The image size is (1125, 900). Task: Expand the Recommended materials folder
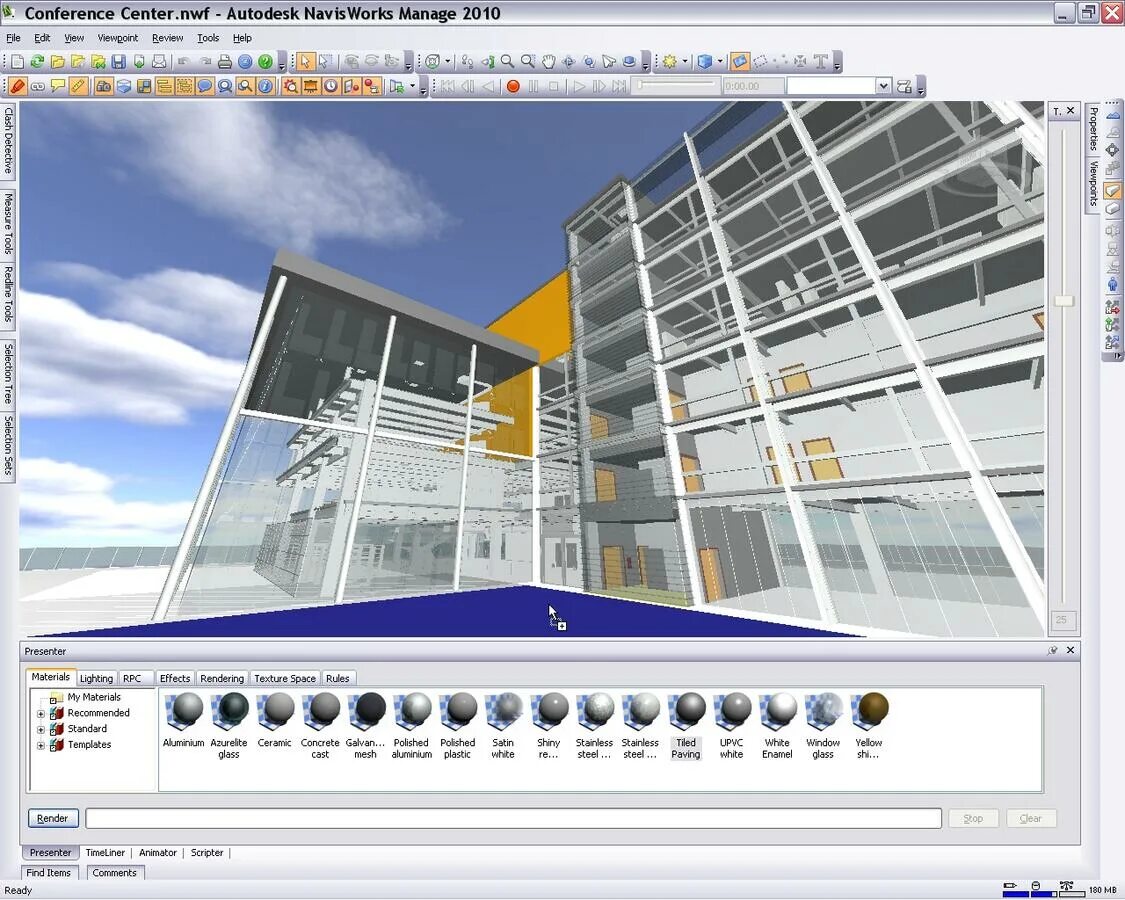pos(41,714)
